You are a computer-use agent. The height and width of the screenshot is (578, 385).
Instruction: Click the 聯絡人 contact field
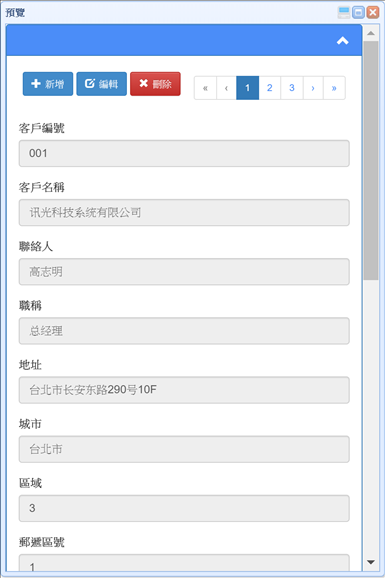[x=184, y=272]
